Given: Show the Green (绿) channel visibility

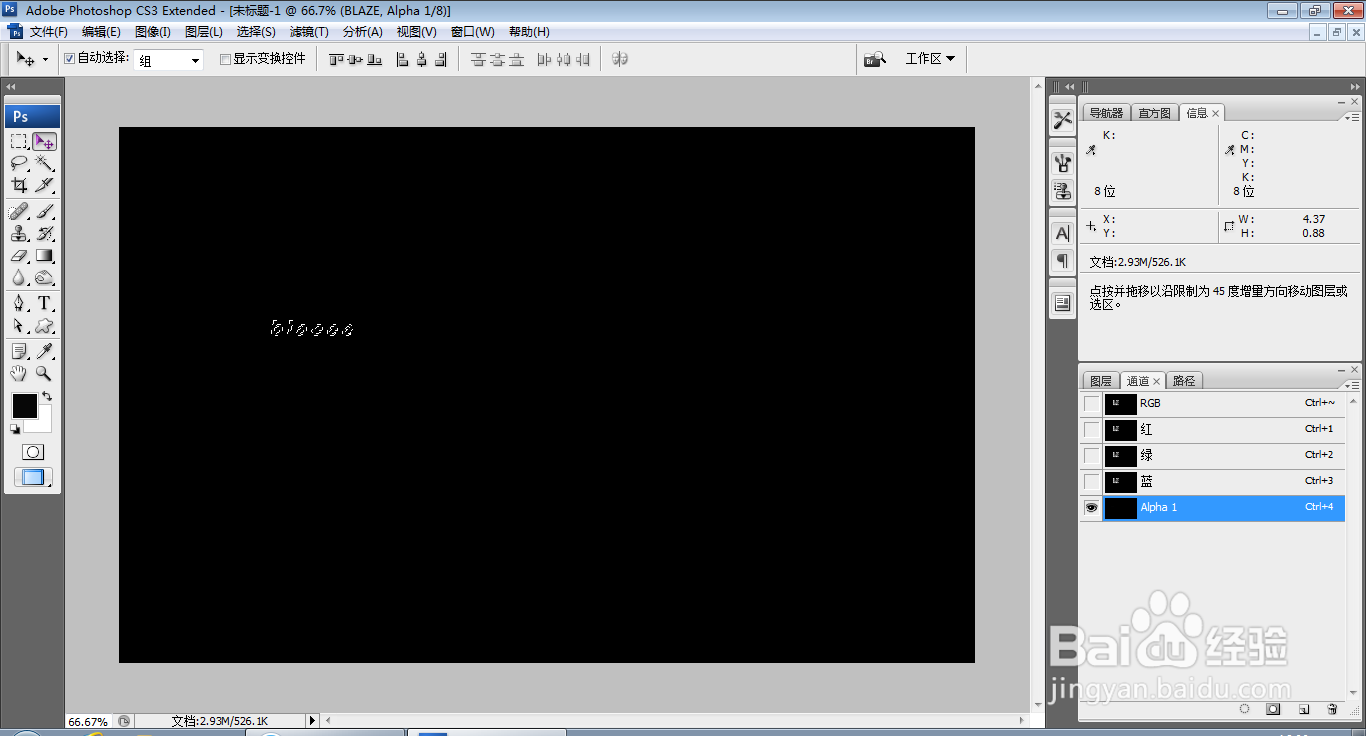Looking at the screenshot, I should 1091,455.
